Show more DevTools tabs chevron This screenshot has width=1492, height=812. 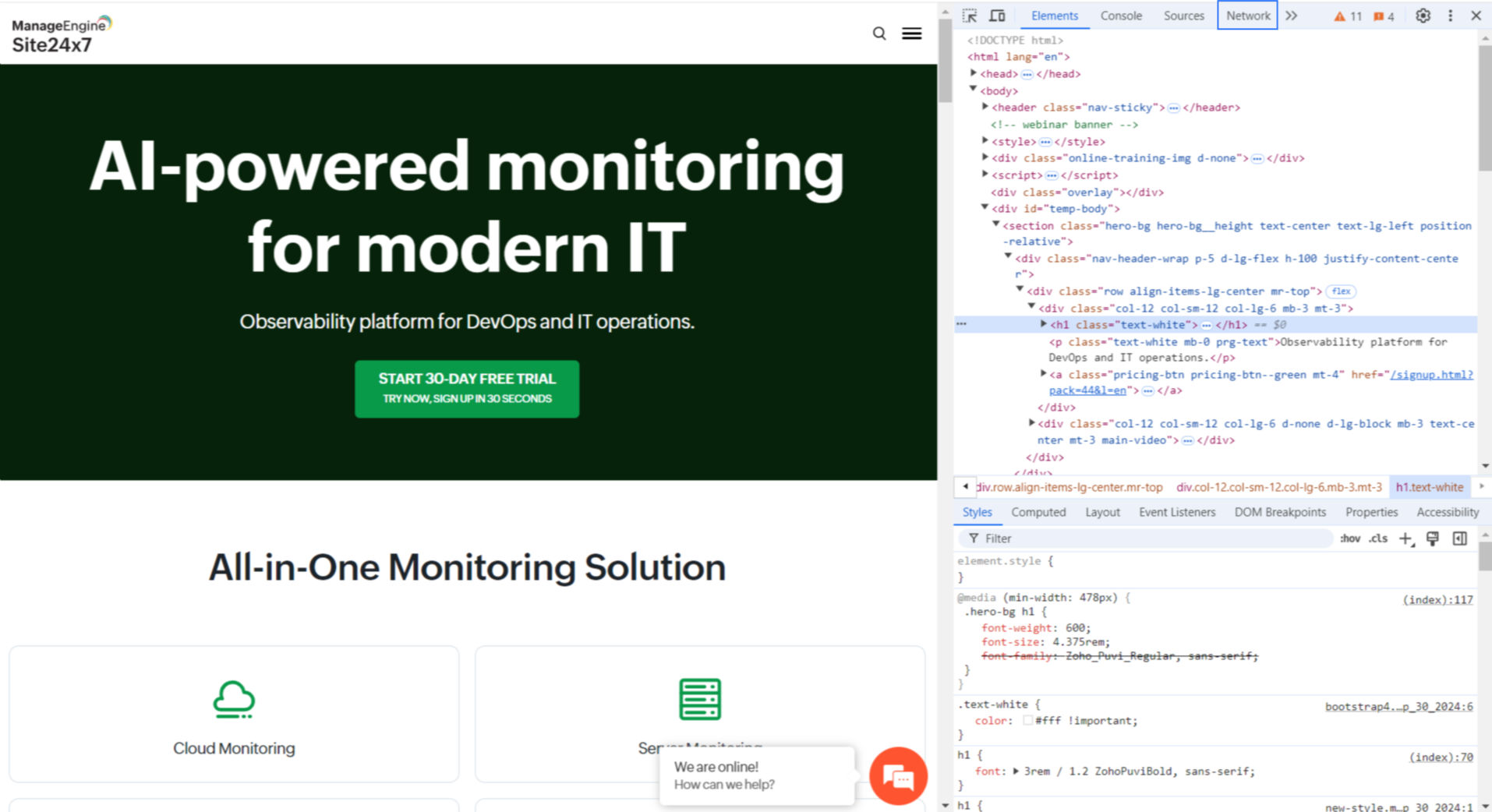pos(1292,16)
